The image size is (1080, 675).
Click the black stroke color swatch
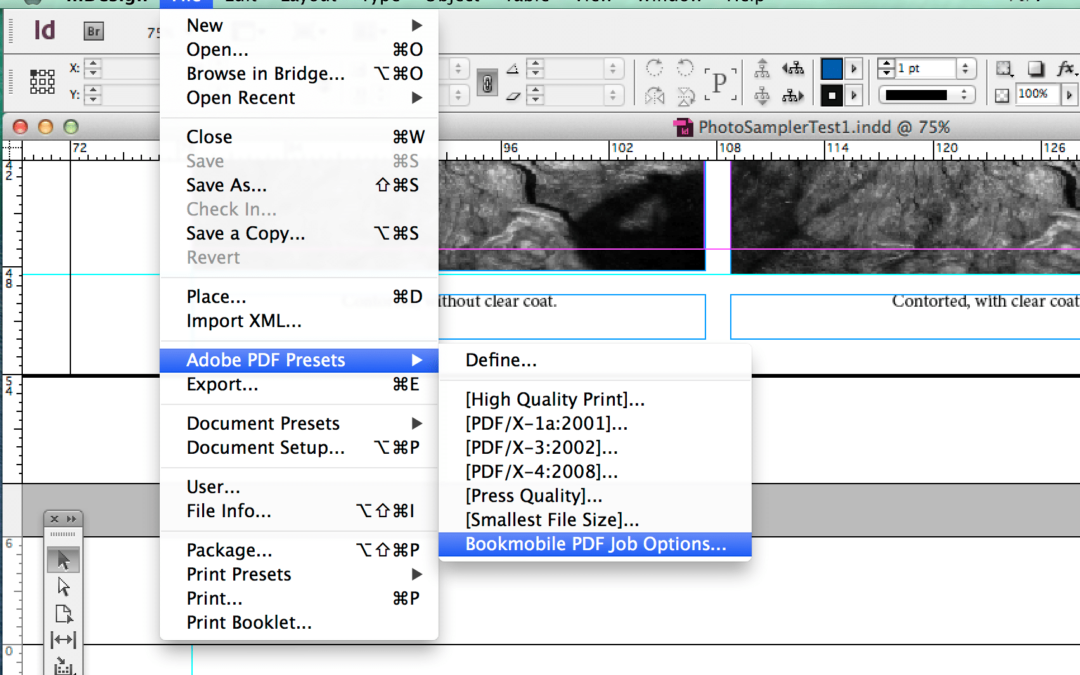point(831,95)
